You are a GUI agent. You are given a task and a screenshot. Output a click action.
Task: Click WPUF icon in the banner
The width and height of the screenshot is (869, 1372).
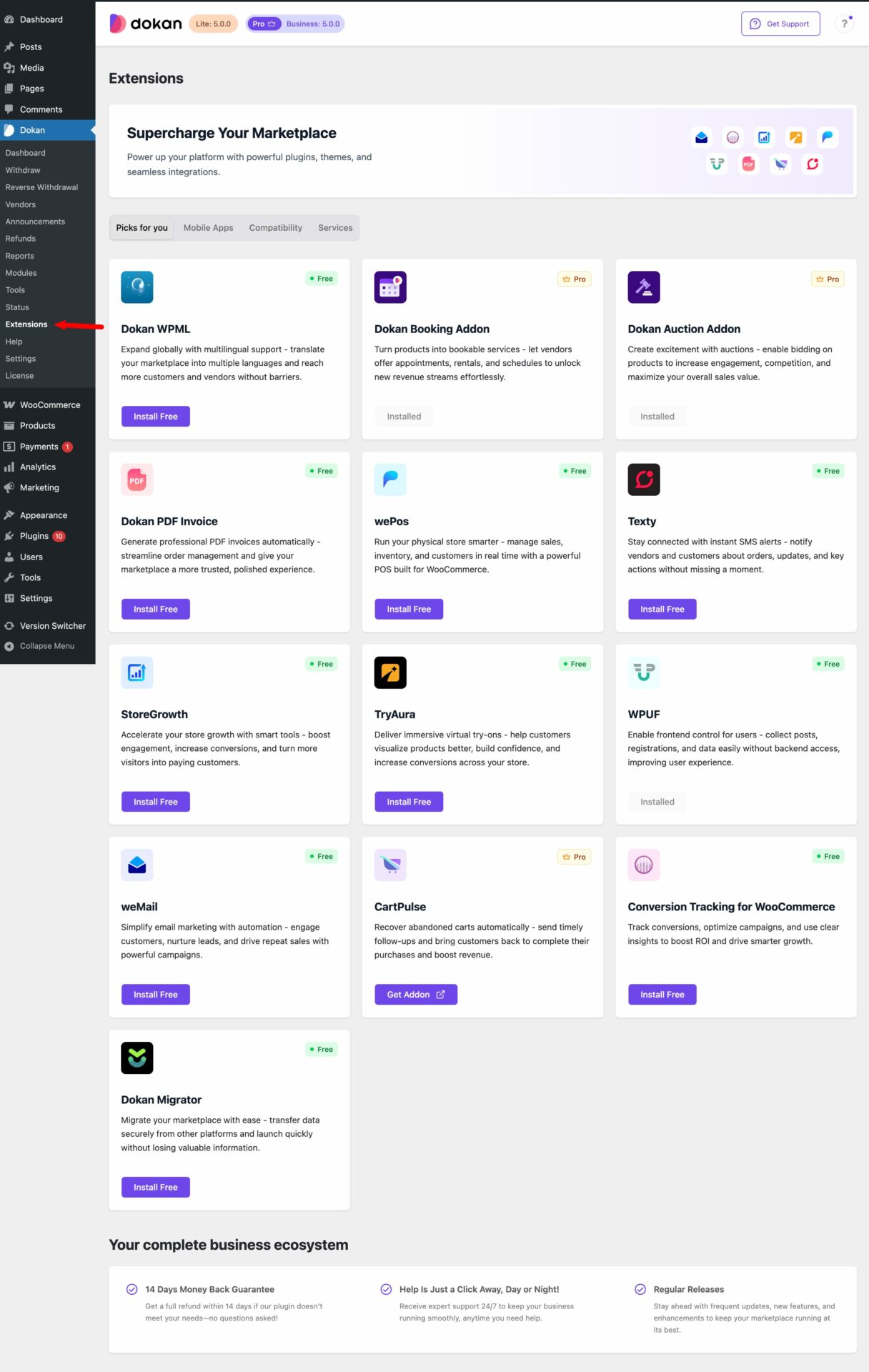pos(717,164)
